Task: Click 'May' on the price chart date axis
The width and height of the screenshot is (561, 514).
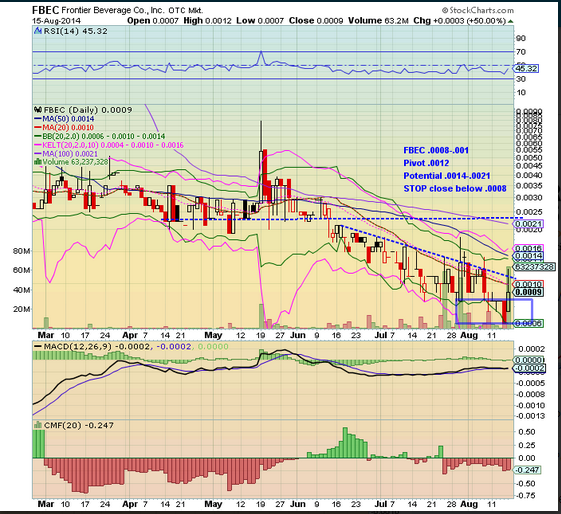Action: 213,335
